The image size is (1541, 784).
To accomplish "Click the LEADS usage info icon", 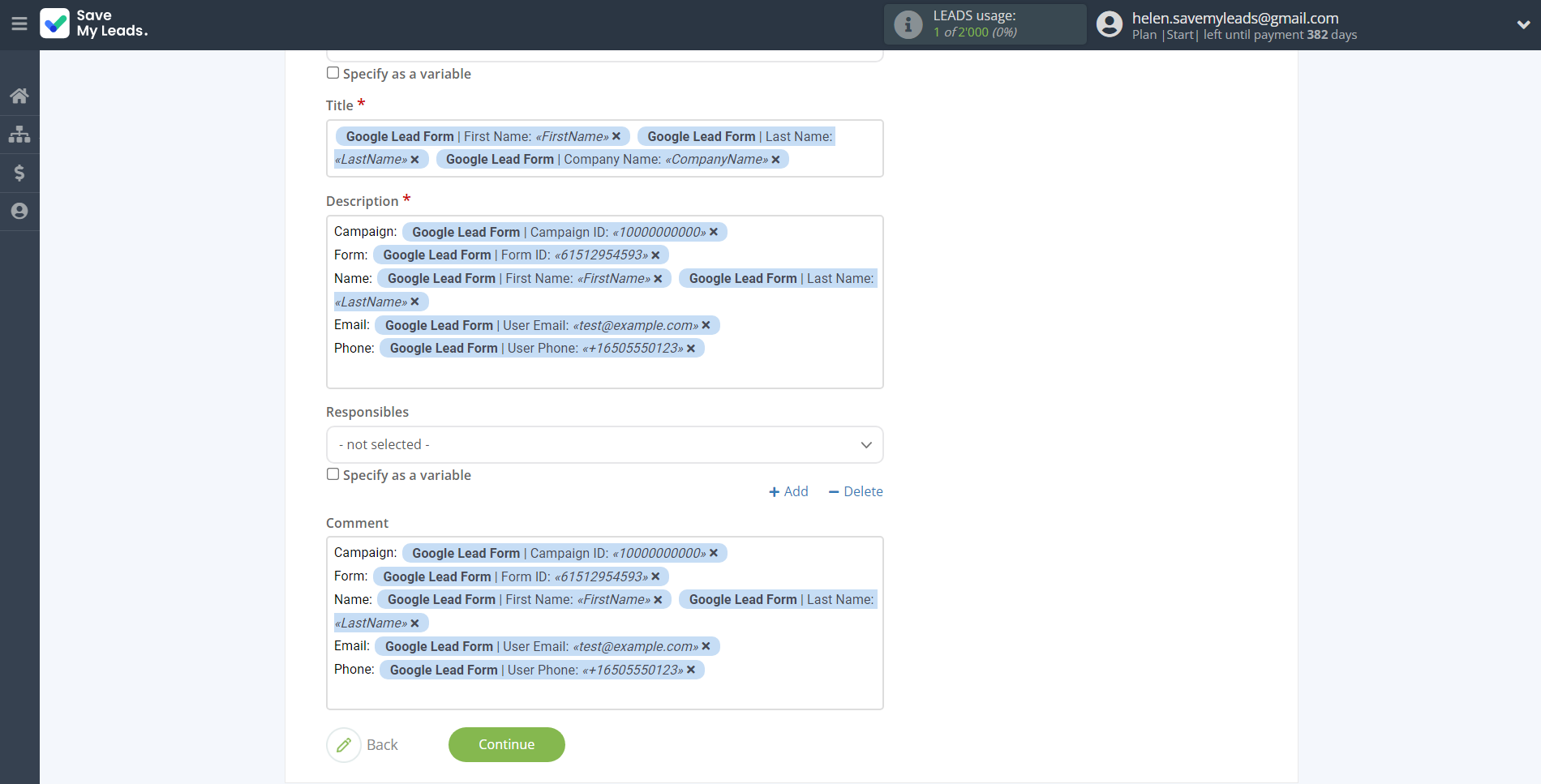I will point(908,24).
